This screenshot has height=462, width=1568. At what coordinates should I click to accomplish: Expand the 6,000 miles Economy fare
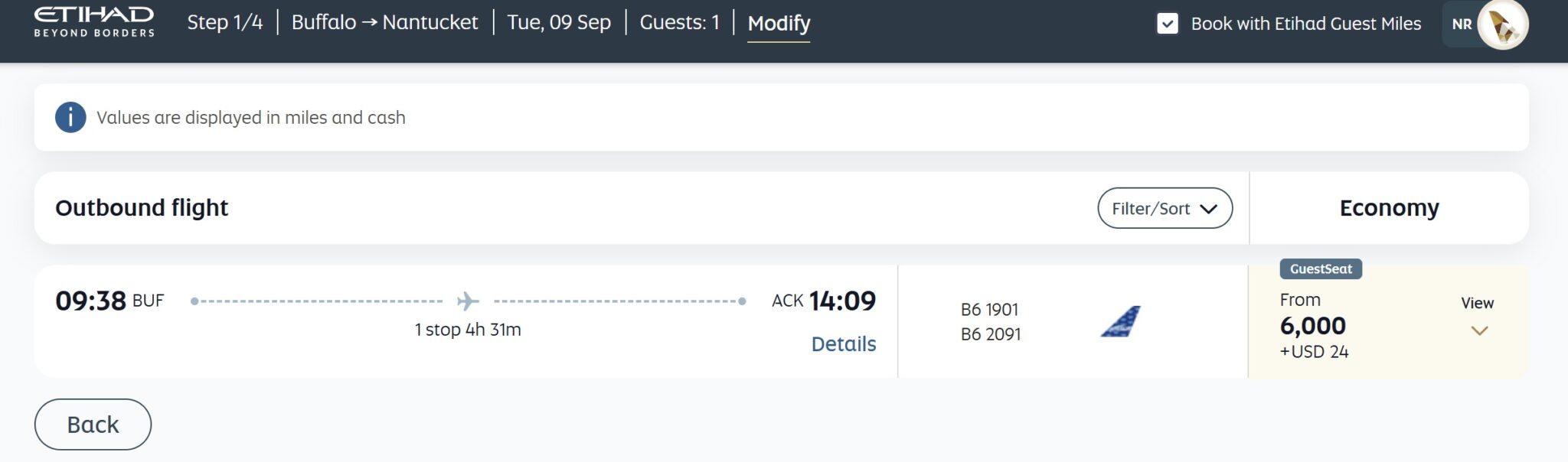point(1388,322)
